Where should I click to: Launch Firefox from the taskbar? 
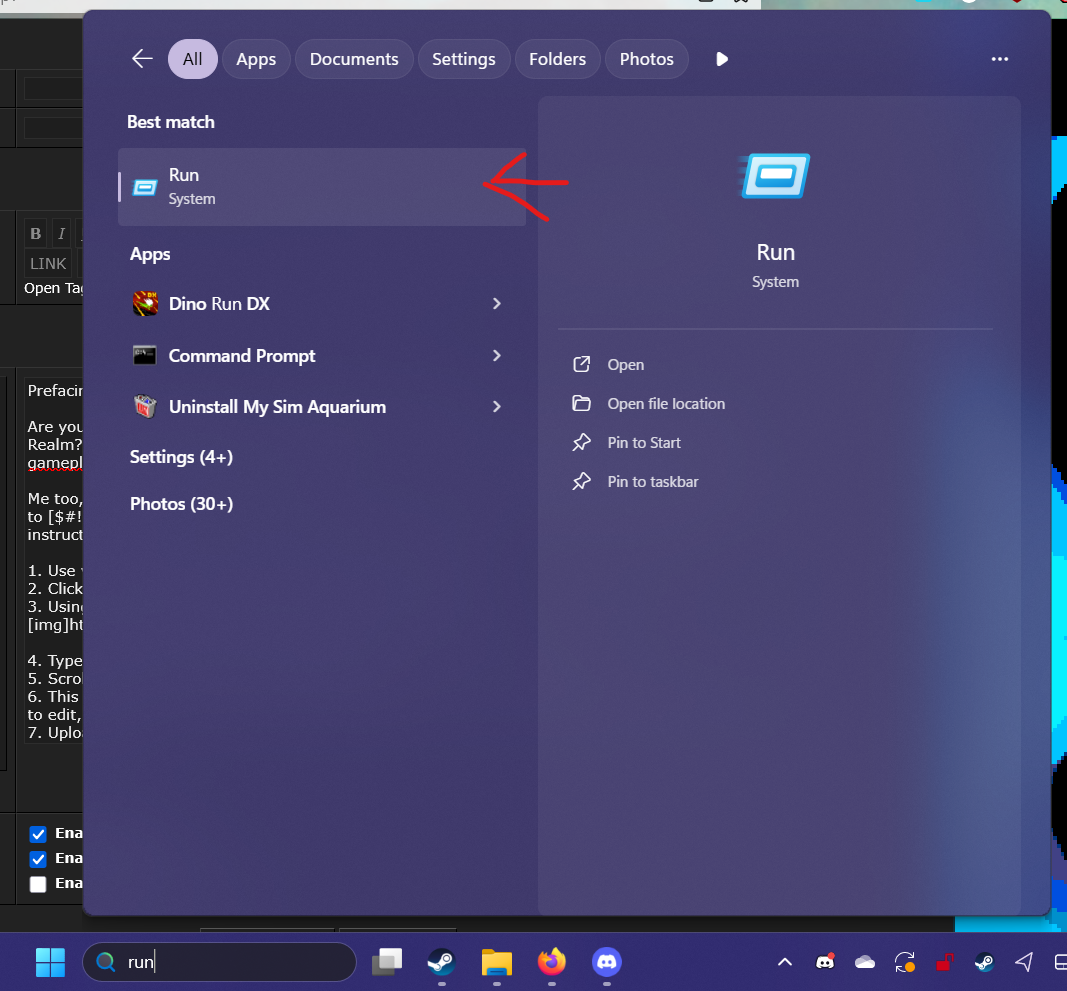pos(551,961)
